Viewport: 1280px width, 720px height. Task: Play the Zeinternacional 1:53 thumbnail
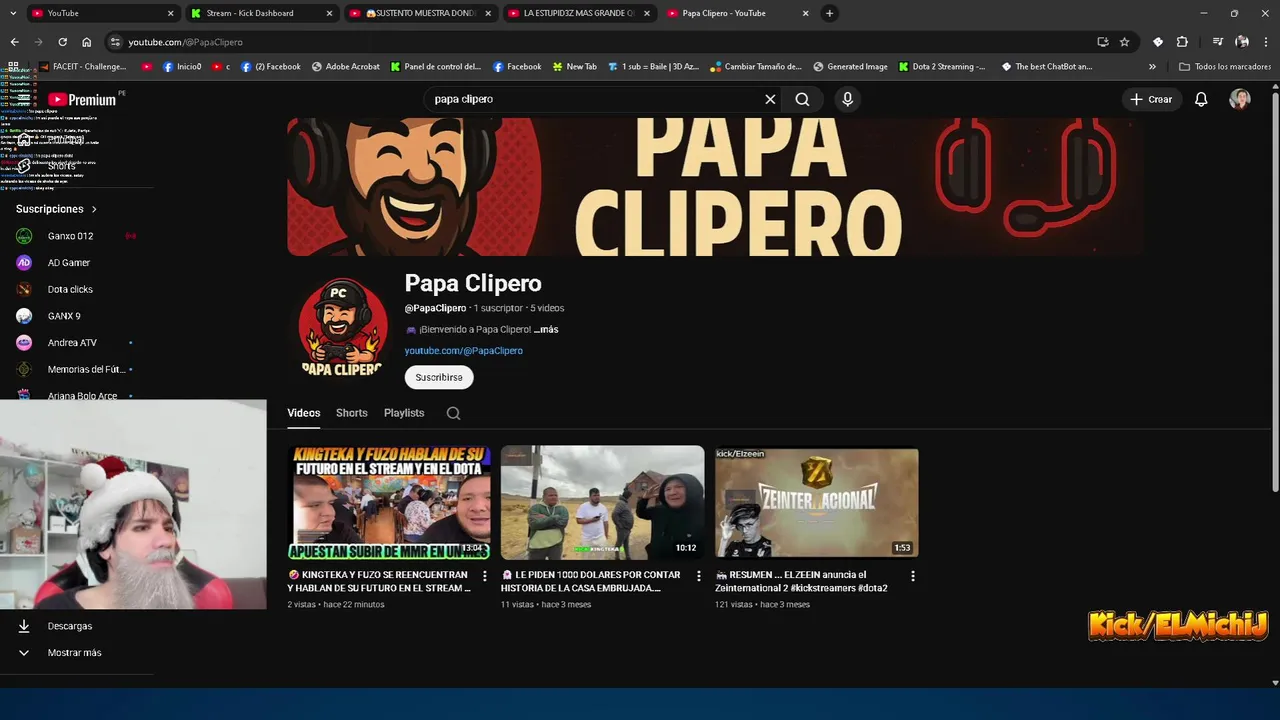click(816, 502)
